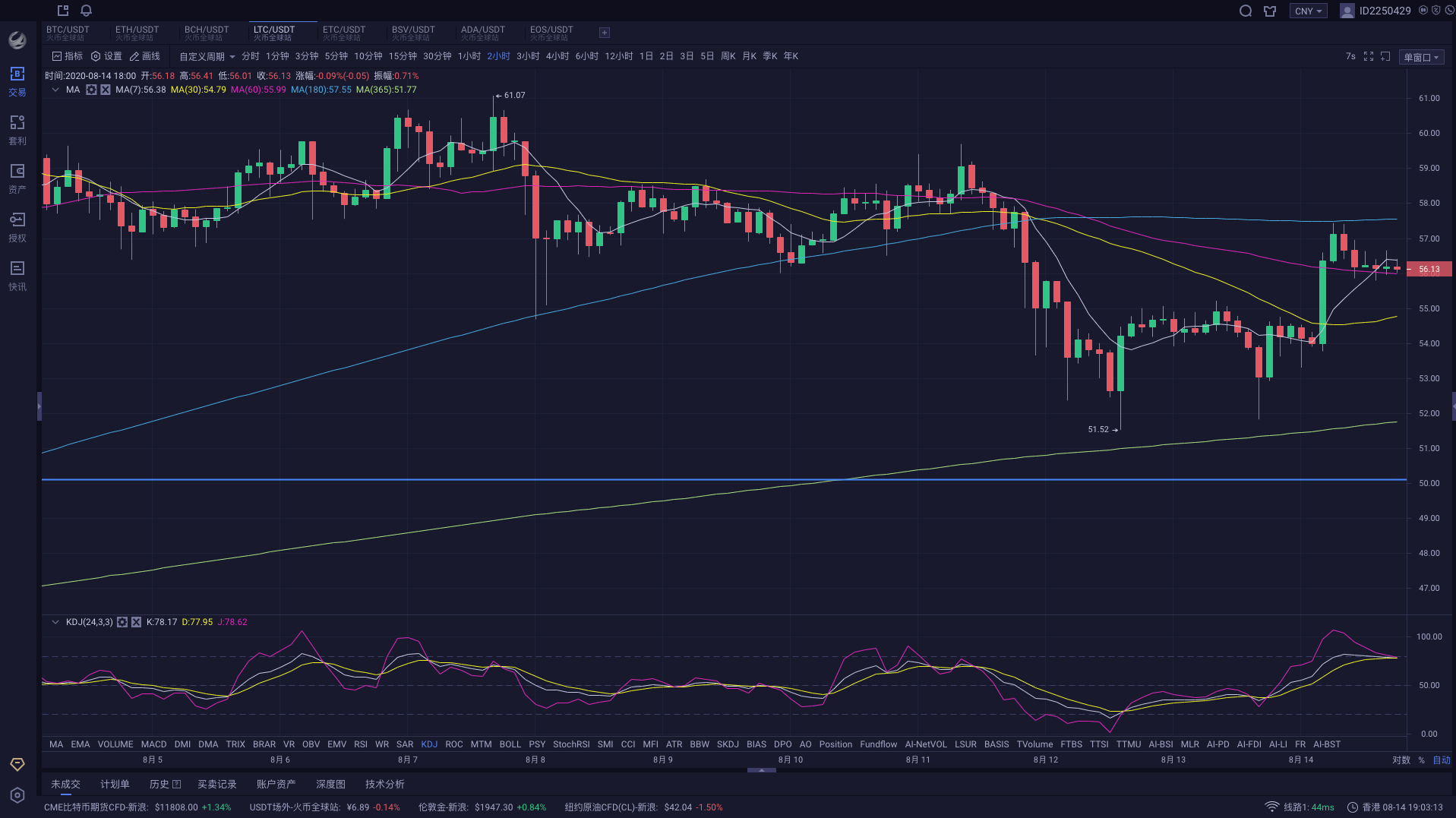
Task: Select the 1日 daily timeframe
Action: coord(645,55)
